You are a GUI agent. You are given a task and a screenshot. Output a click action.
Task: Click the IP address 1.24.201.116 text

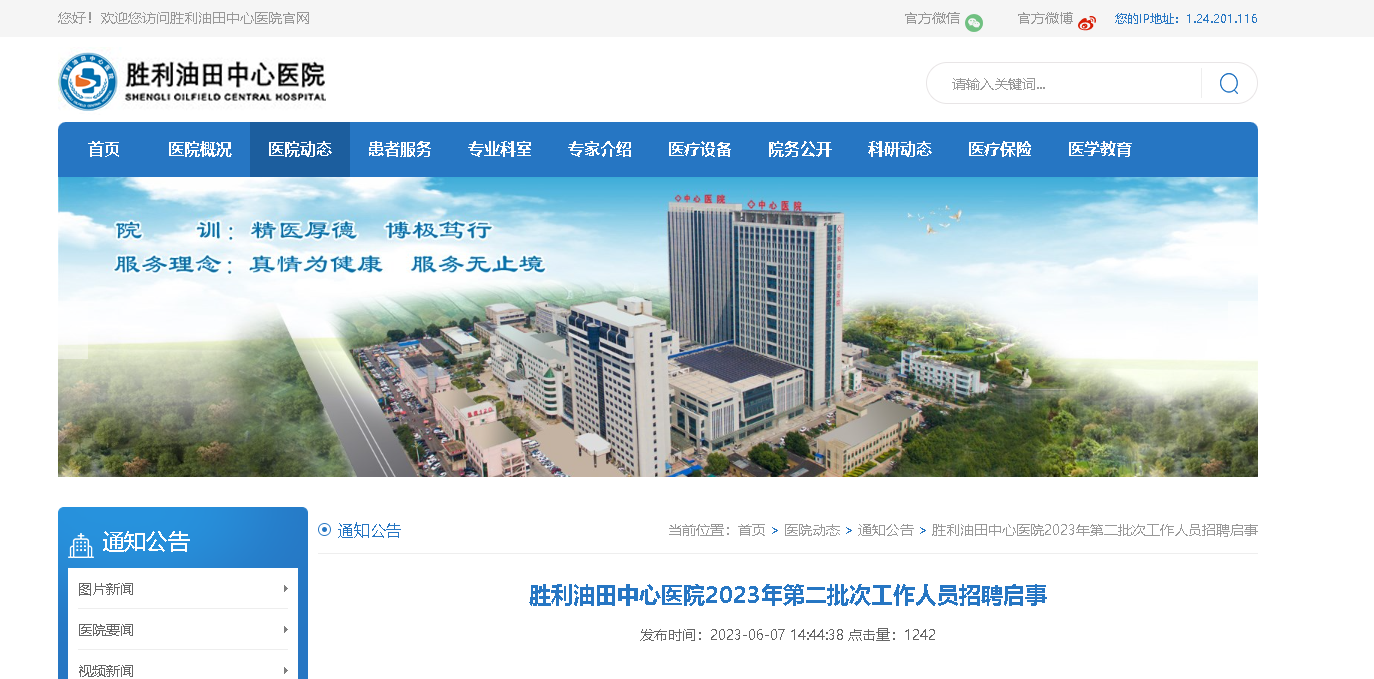click(x=1222, y=19)
